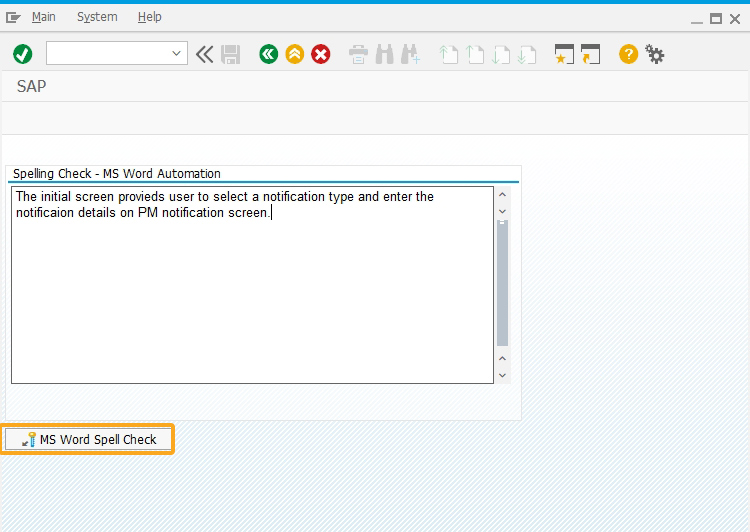750x532 pixels.
Task: Click the red Cancel icon
Action: click(x=320, y=54)
